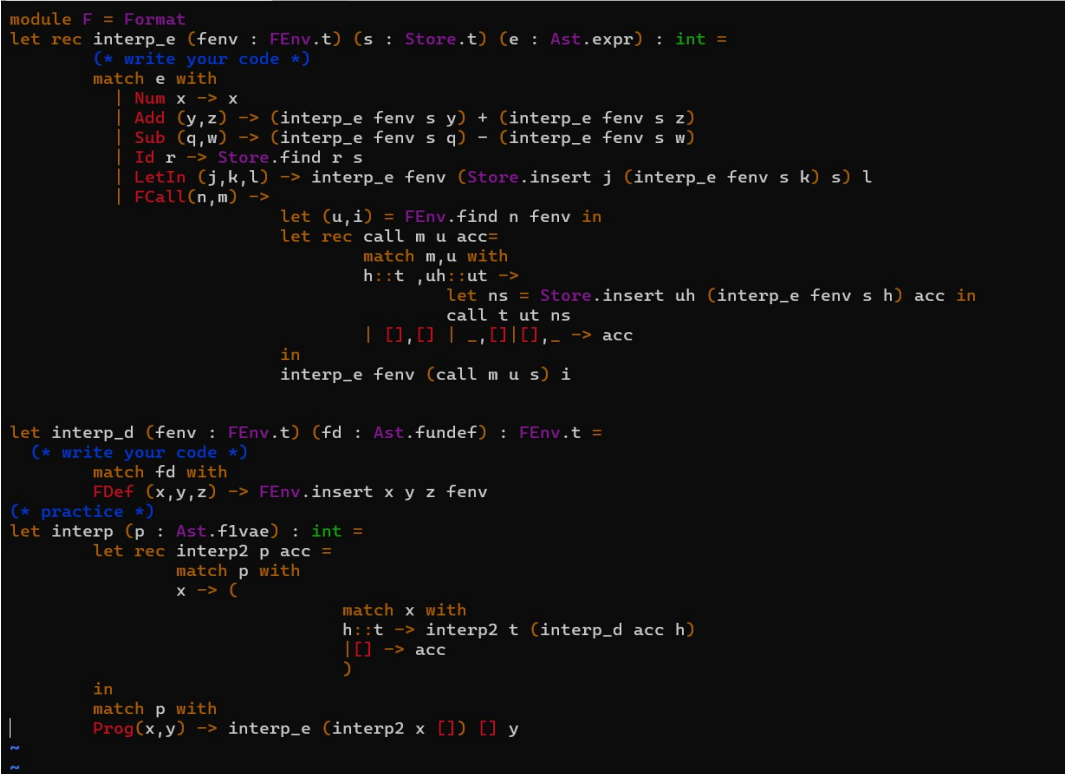Click the 'let interp_d' definition line

(306, 432)
